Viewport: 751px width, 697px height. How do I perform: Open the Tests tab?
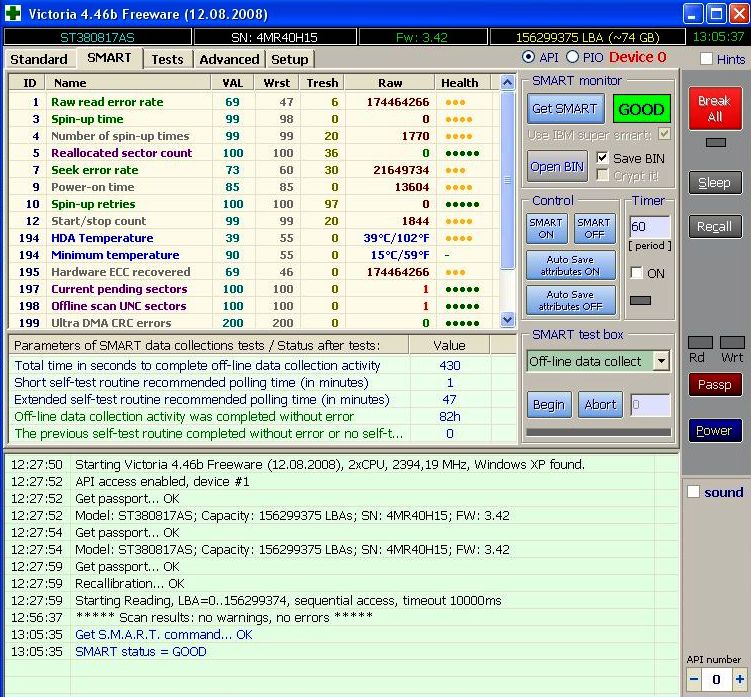pos(167,59)
